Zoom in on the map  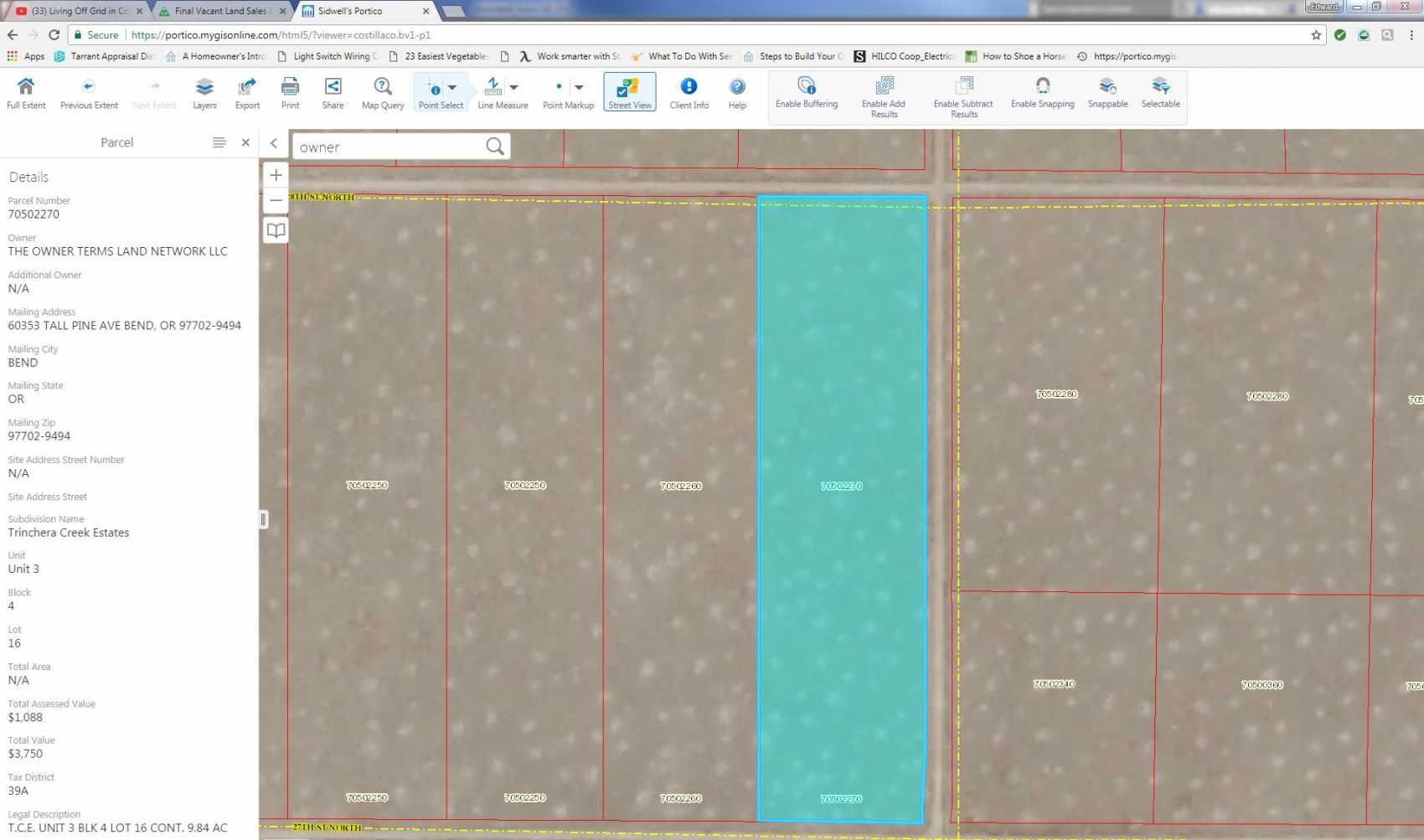point(276,175)
